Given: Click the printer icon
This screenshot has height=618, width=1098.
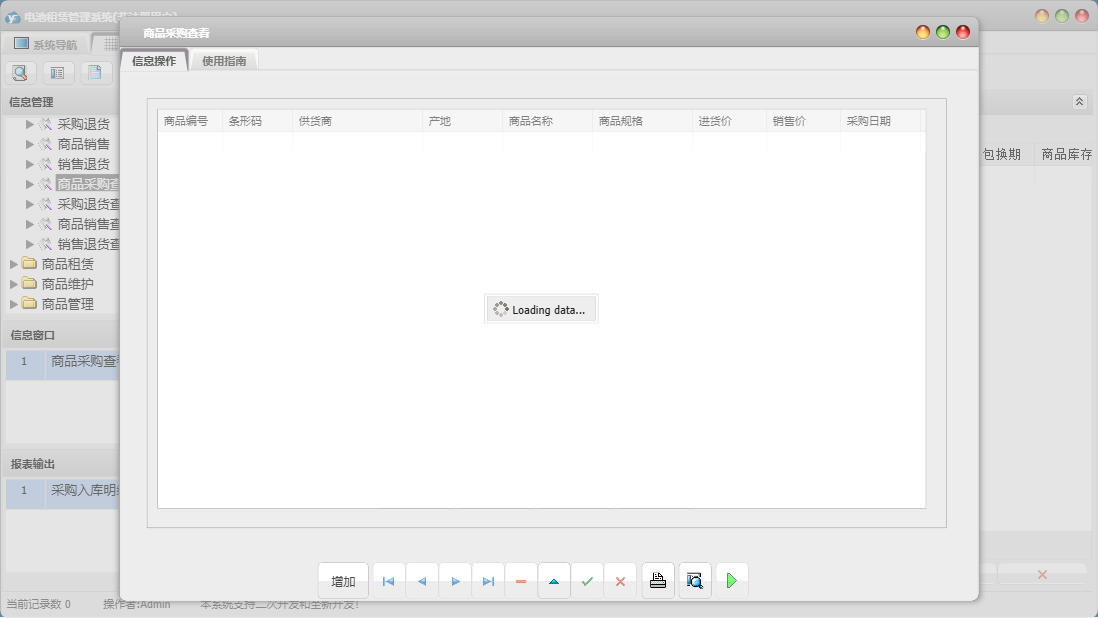Looking at the screenshot, I should pyautogui.click(x=658, y=581).
